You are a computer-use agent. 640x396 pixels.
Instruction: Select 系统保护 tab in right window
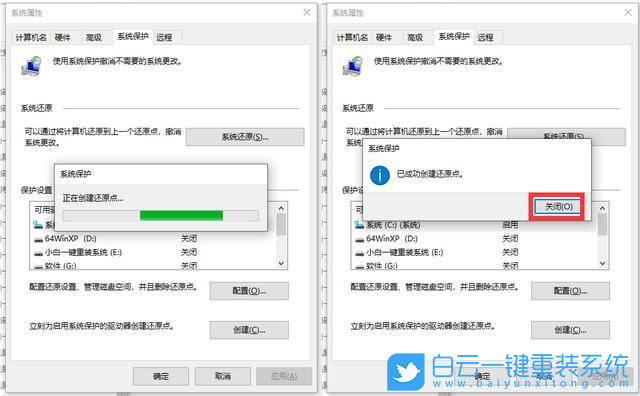tap(454, 37)
